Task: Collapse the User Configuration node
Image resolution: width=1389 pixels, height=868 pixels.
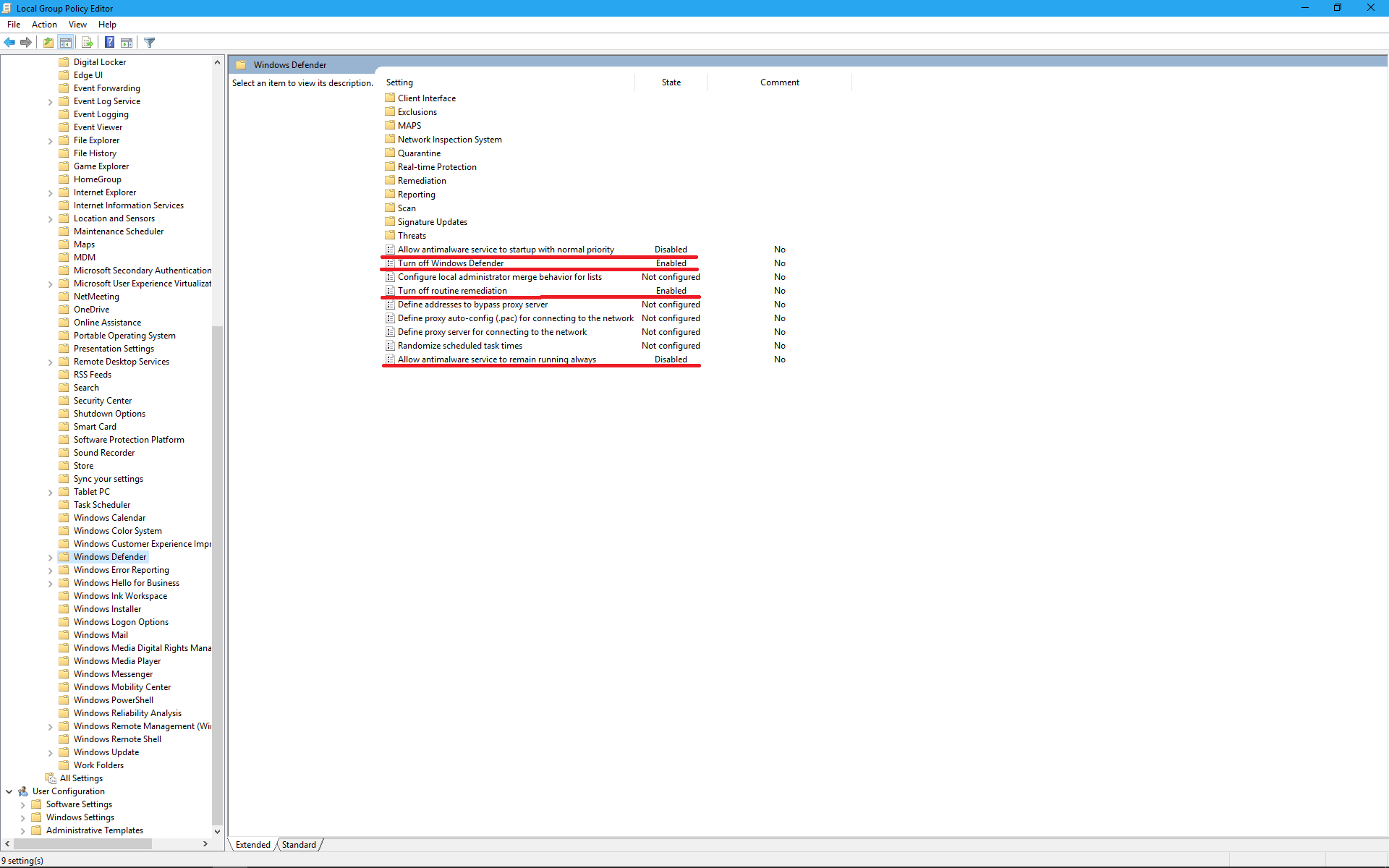Action: tap(9, 791)
